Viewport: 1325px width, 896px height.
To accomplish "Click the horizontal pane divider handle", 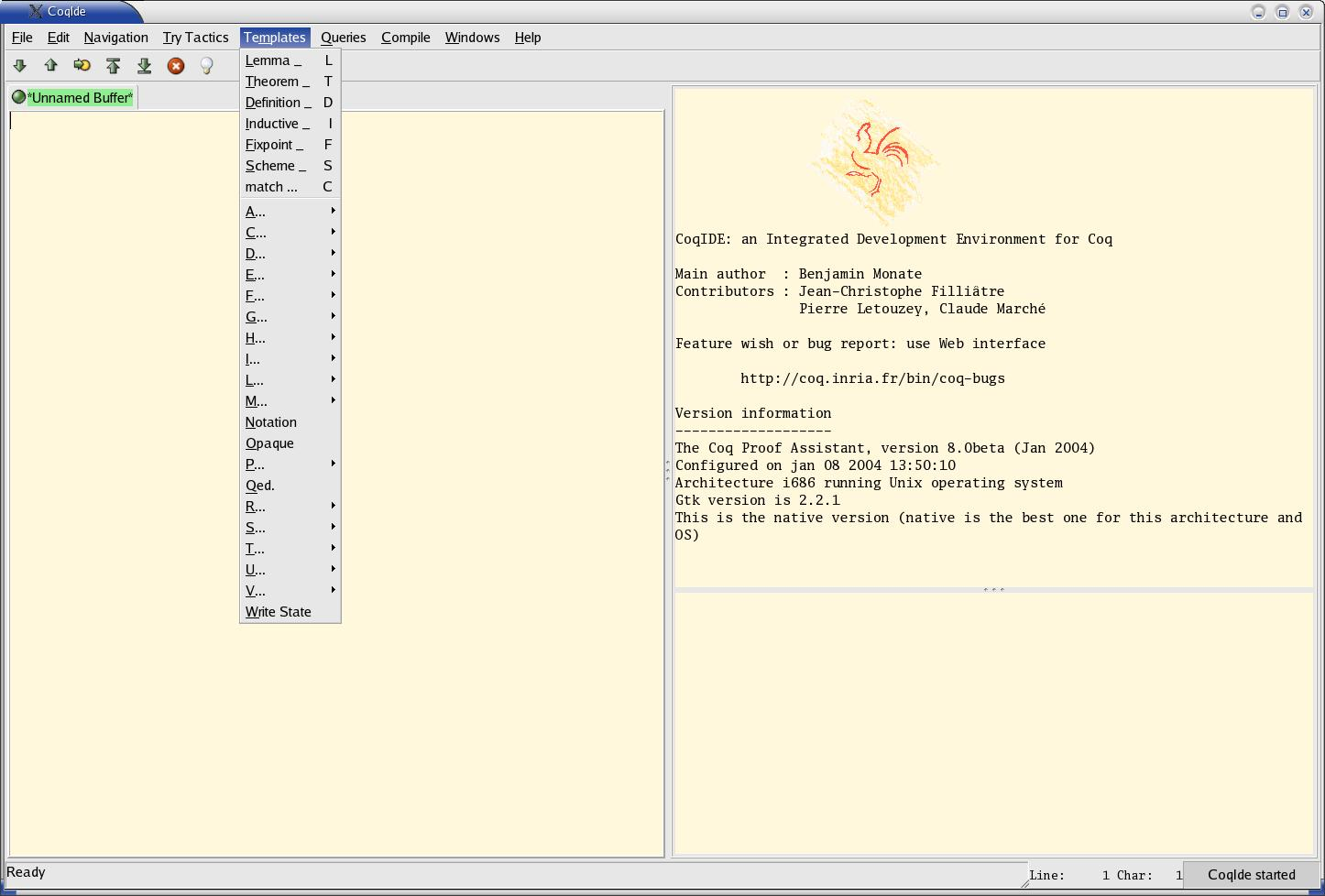I will pyautogui.click(x=994, y=589).
